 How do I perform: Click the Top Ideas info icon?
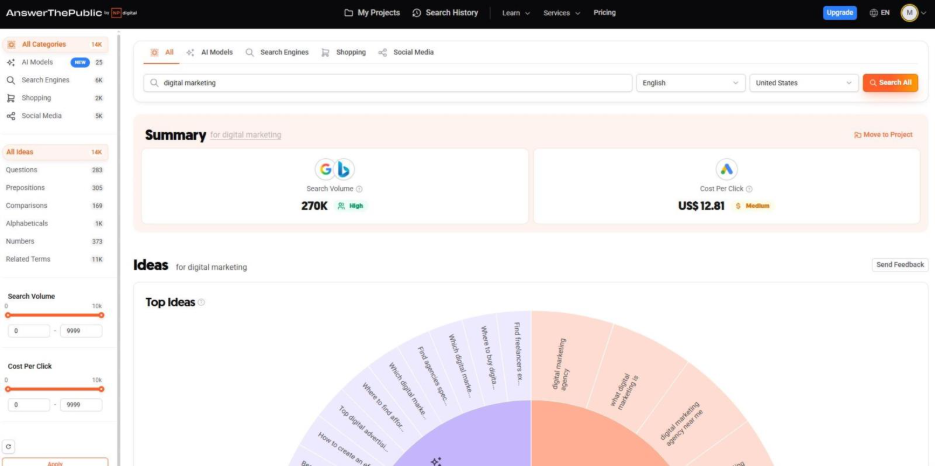pos(201,302)
